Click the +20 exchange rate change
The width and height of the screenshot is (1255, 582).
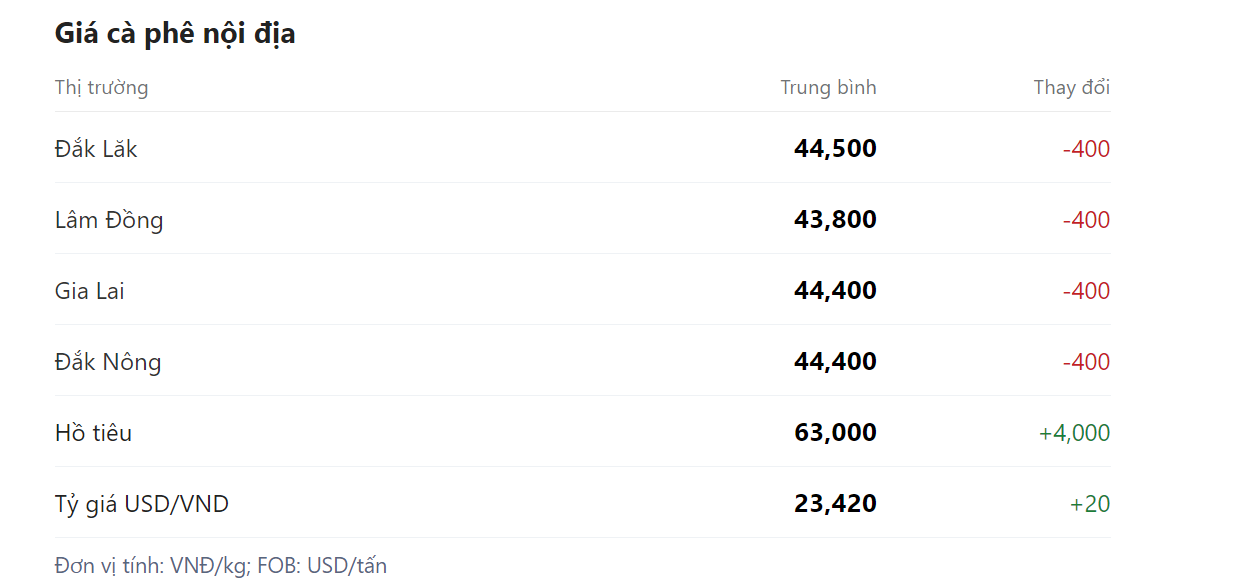[x=1090, y=504]
